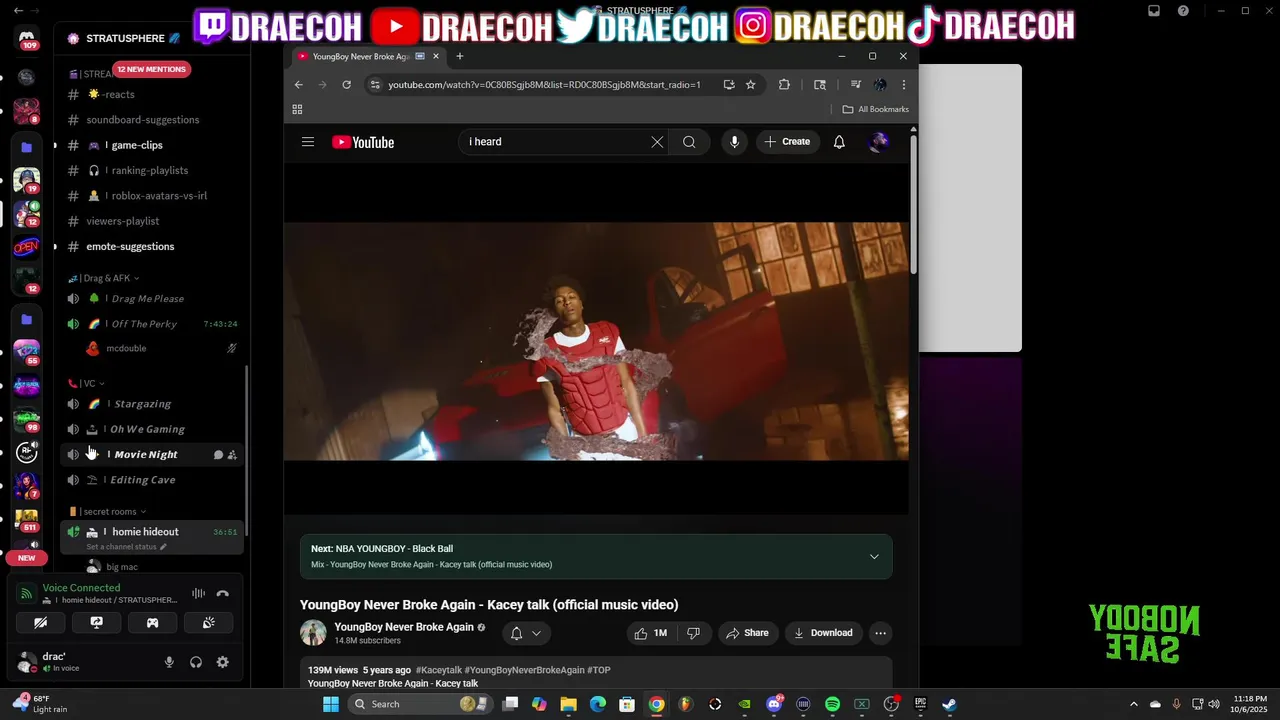Start screen share in Discord voice panel
This screenshot has width=1280, height=720.
[x=96, y=622]
